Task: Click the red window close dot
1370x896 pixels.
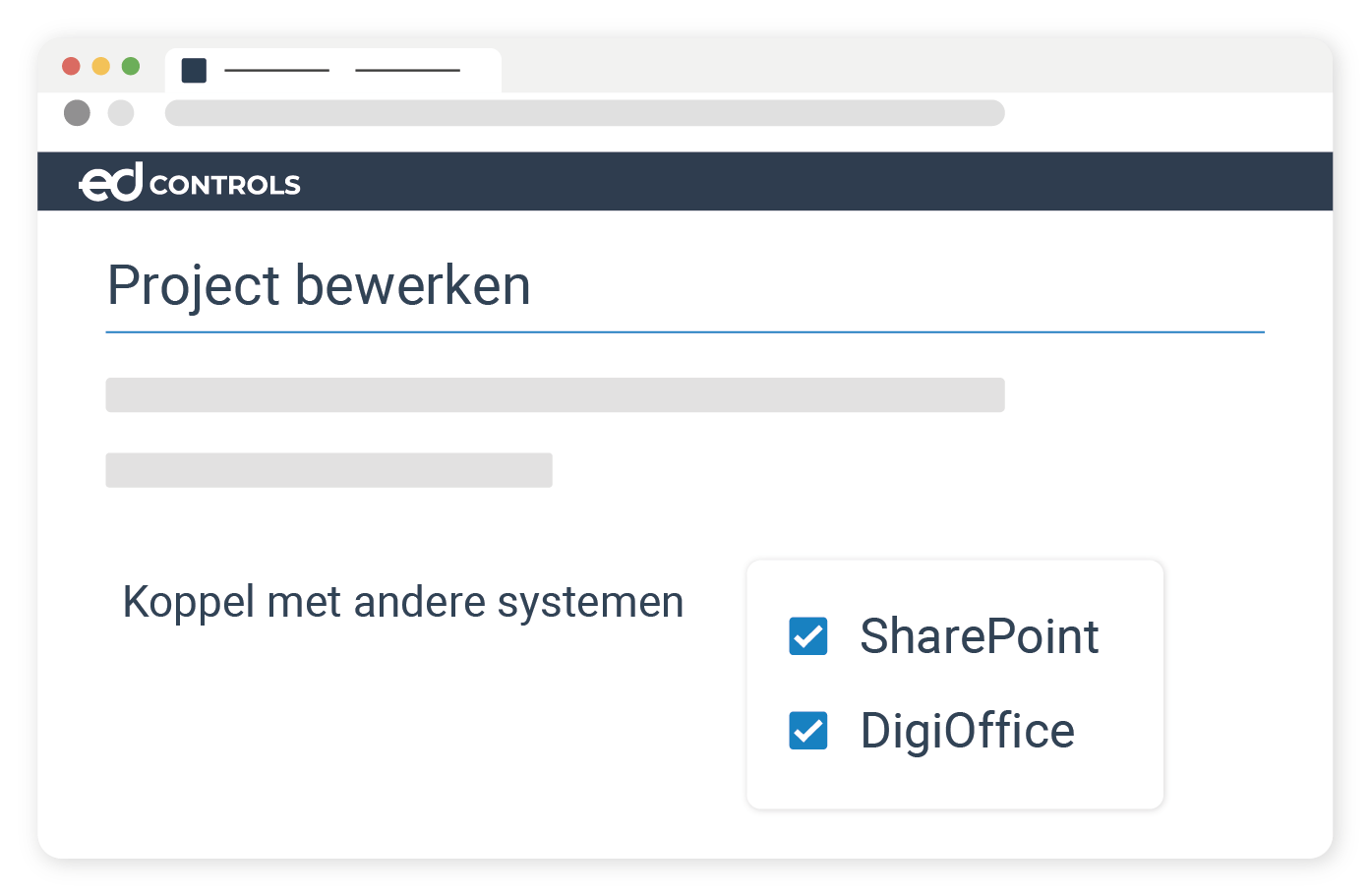Action: click(x=71, y=66)
